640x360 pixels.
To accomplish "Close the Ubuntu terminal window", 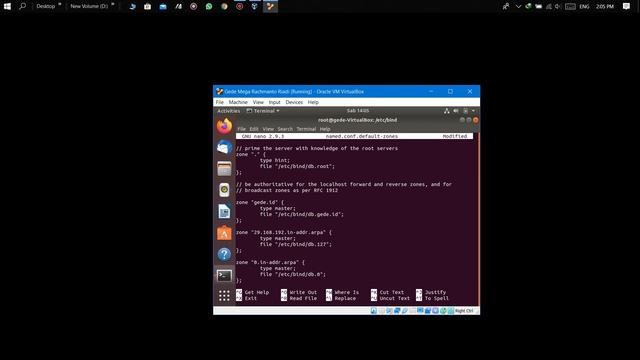I will (x=476, y=120).
